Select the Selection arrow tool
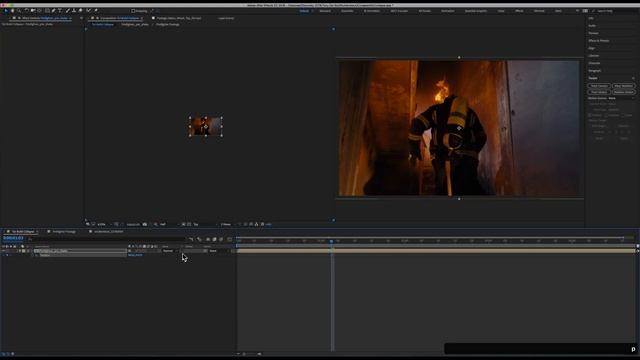This screenshot has width=640, height=360. click(6, 11)
